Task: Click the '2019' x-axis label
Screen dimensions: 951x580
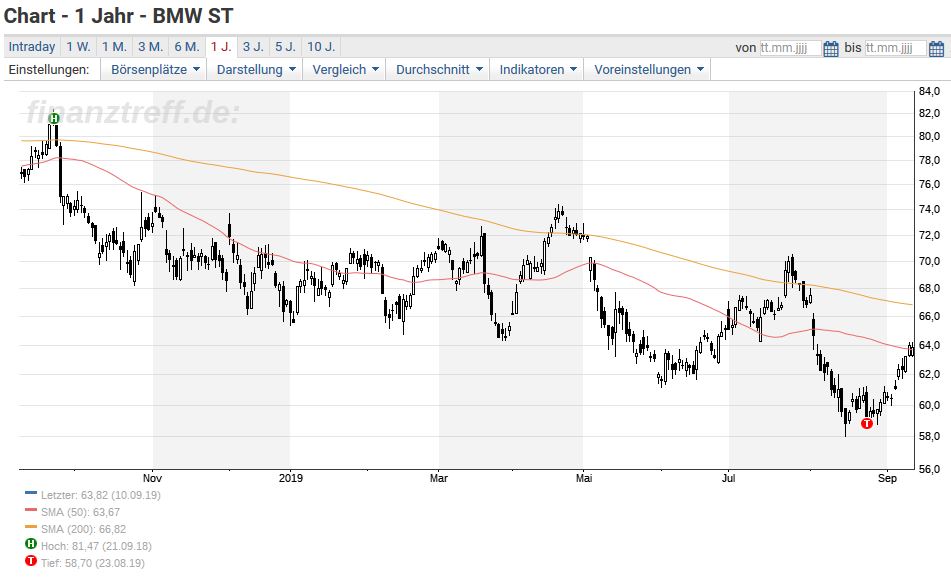Action: point(291,478)
